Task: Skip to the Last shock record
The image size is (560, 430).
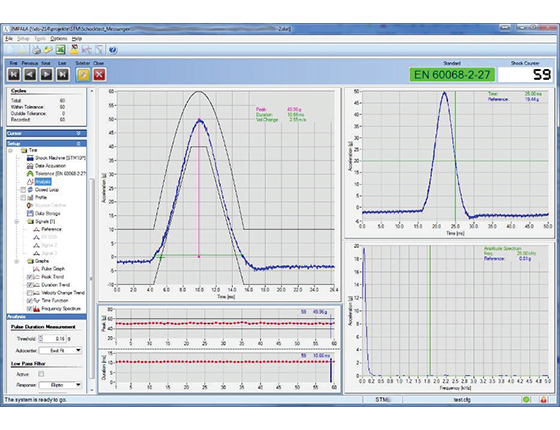Action: point(63,74)
